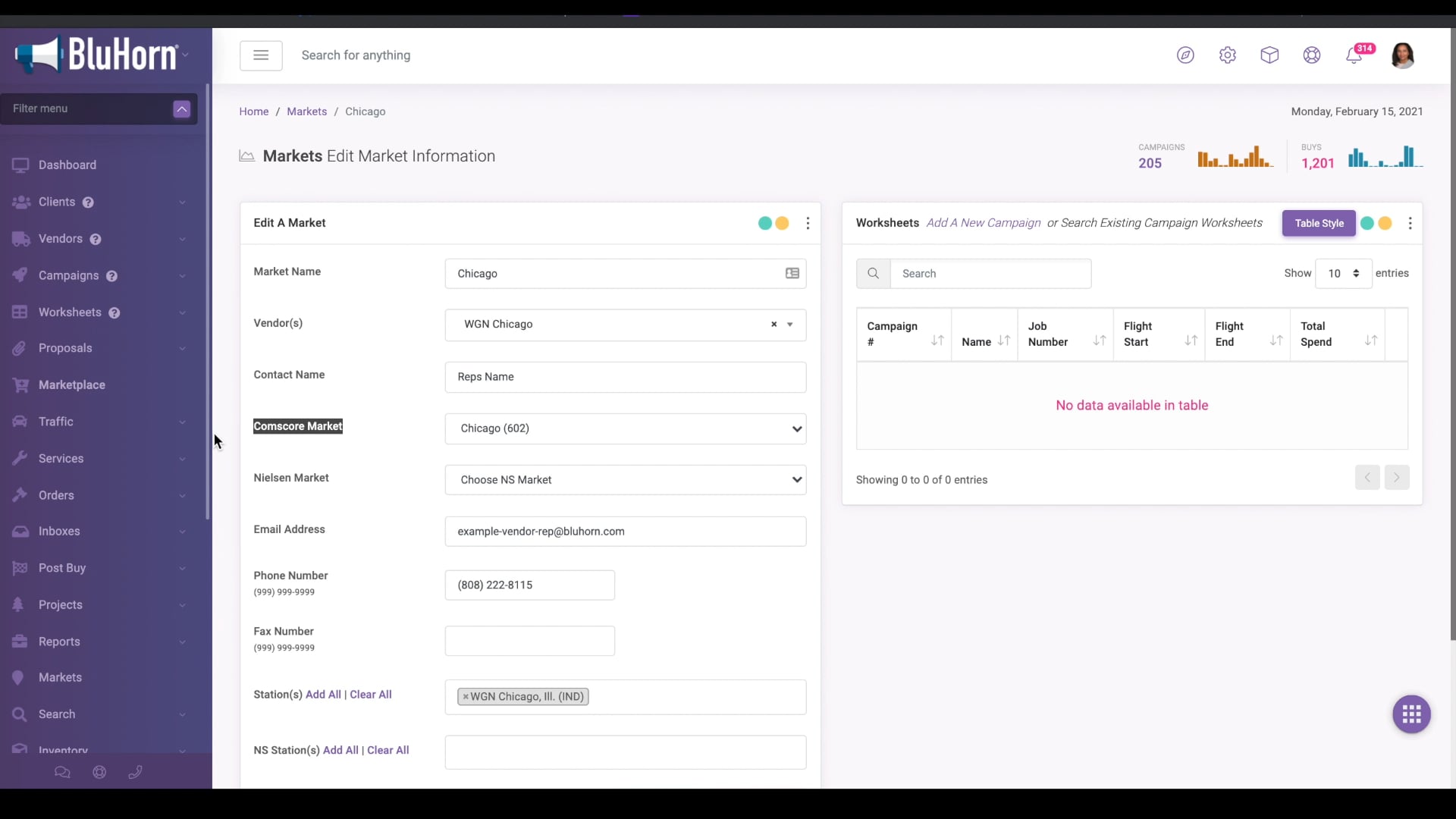Screen dimensions: 1456x819
Task: Click green dot on Edit A Market panel
Action: tap(764, 223)
